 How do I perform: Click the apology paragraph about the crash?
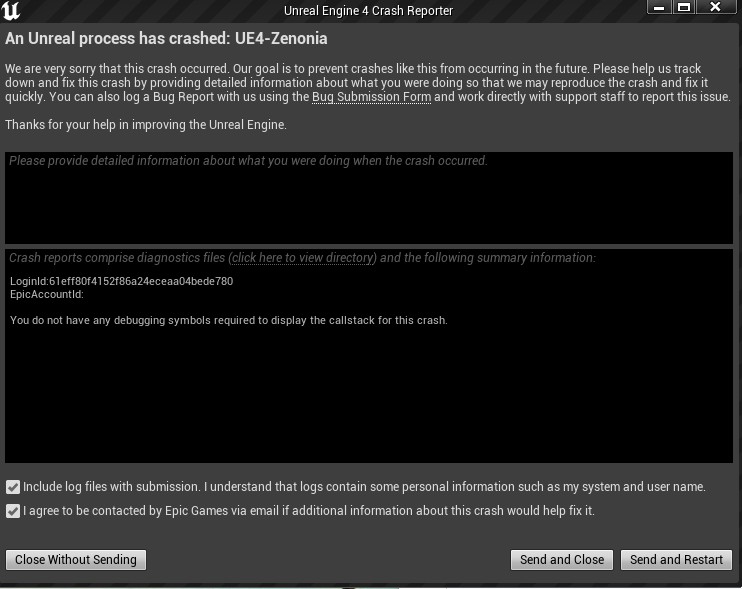tap(369, 82)
